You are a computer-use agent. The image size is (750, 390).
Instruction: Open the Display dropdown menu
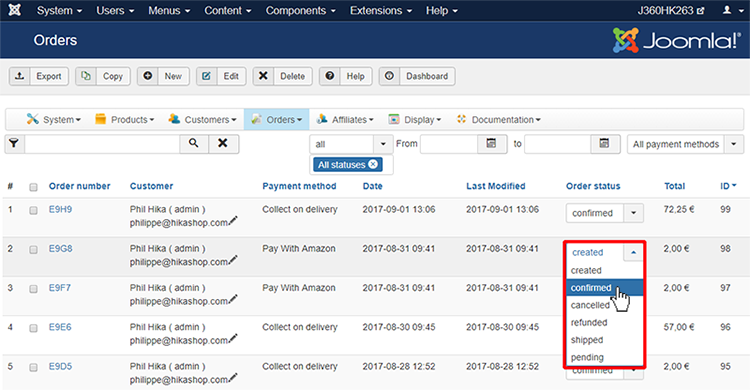coord(415,119)
